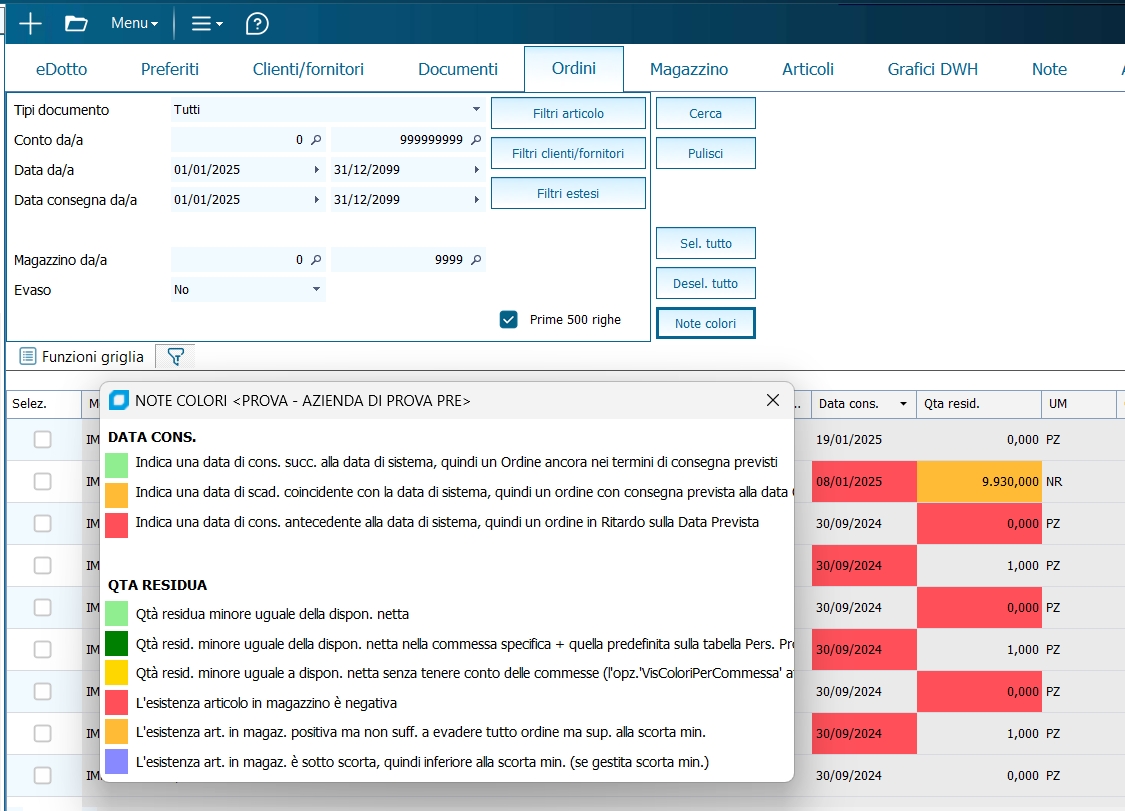Click Filtri clienti/fornitori button
Screen dimensions: 1125x811
[568, 153]
